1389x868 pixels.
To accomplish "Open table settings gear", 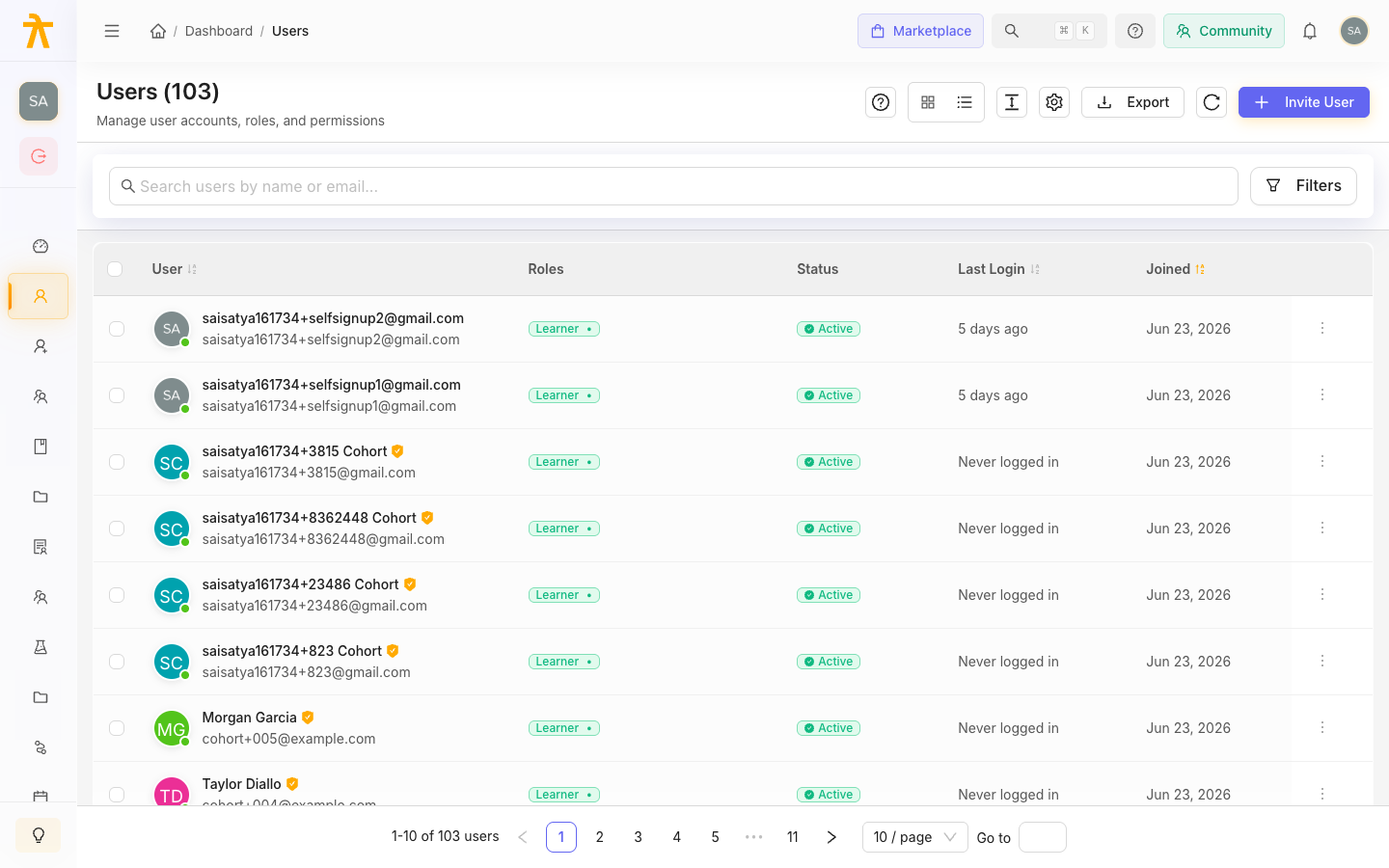I will pyautogui.click(x=1054, y=102).
